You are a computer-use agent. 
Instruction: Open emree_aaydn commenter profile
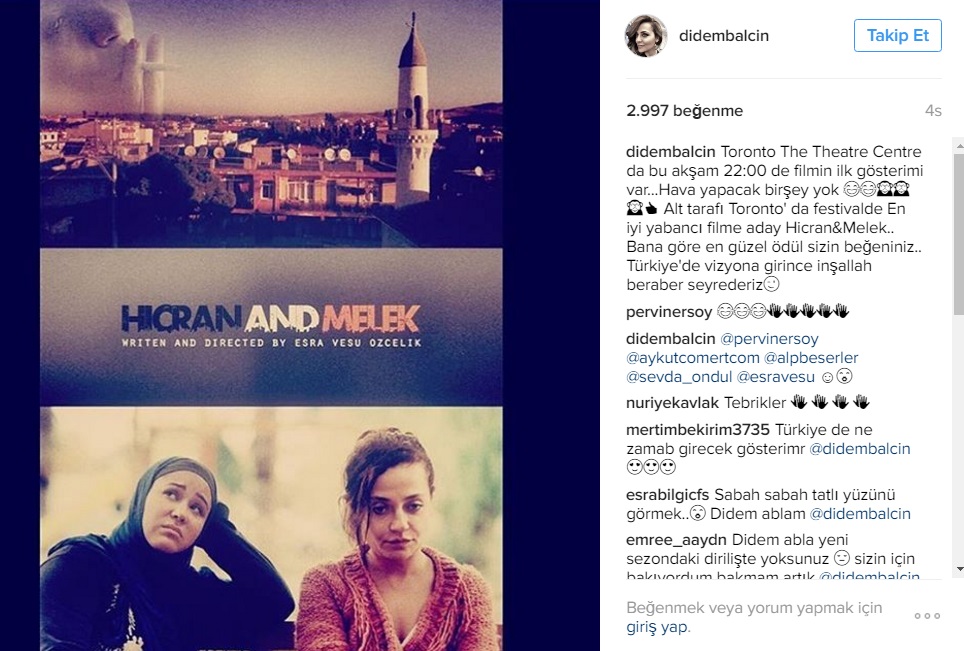point(676,540)
